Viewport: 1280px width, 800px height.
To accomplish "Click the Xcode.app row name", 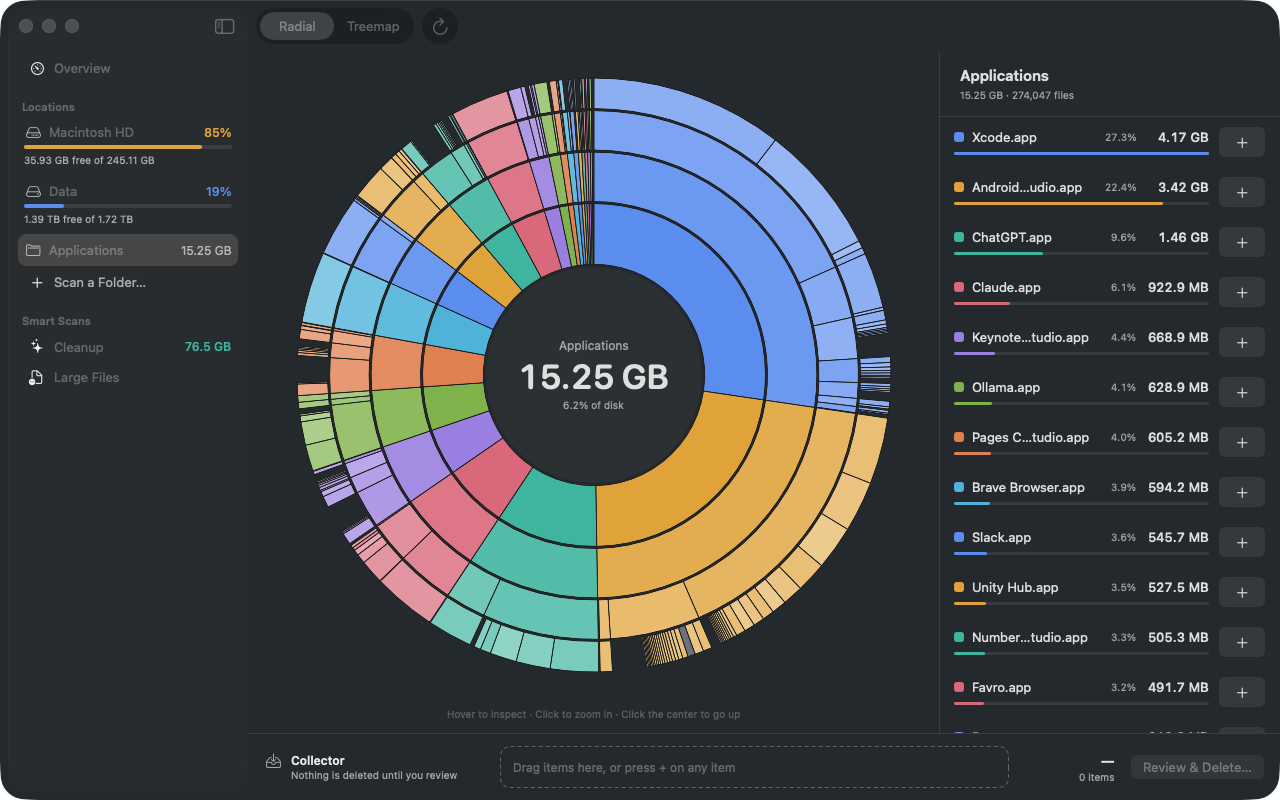I will (1004, 137).
